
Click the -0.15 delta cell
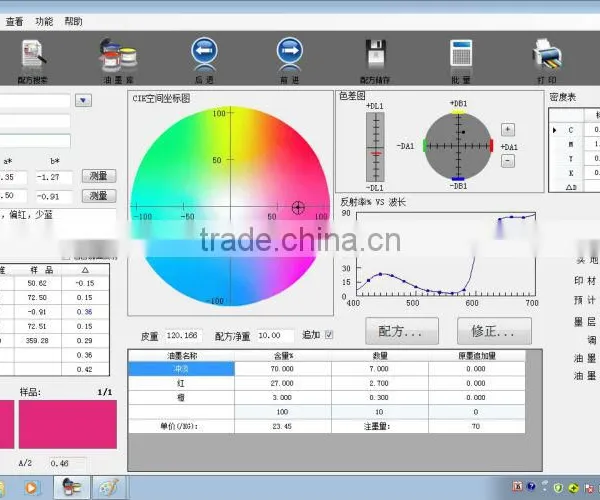click(85, 283)
